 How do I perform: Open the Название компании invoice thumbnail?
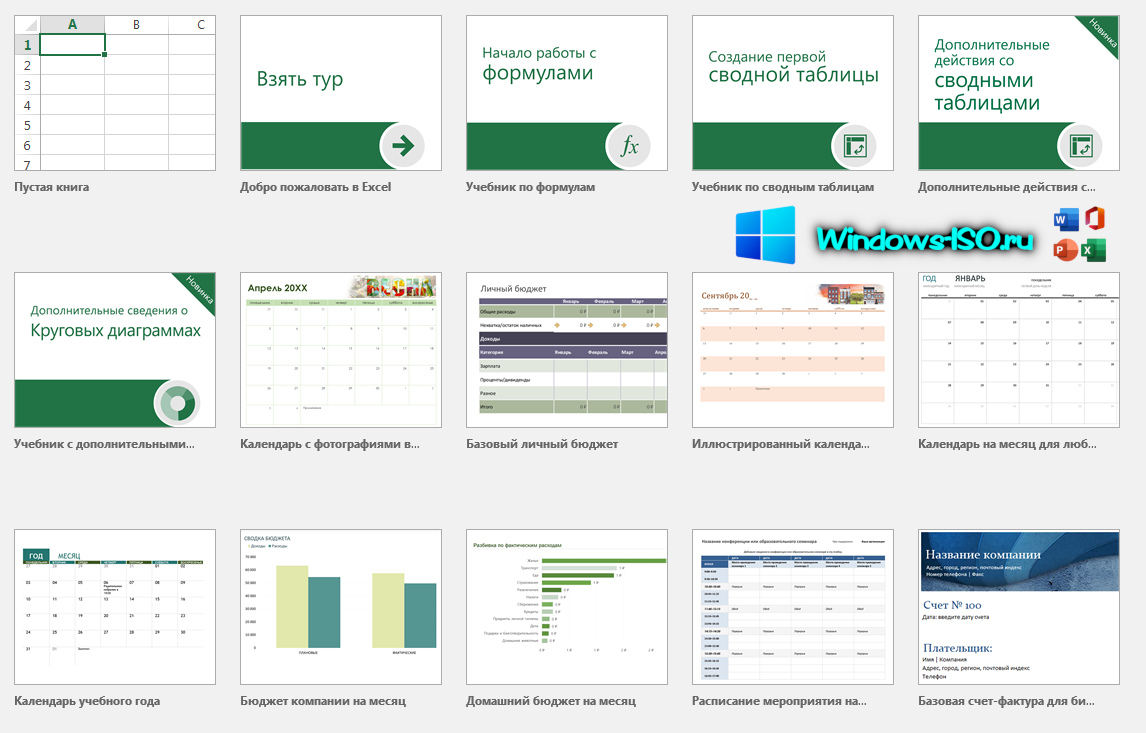[x=1018, y=607]
